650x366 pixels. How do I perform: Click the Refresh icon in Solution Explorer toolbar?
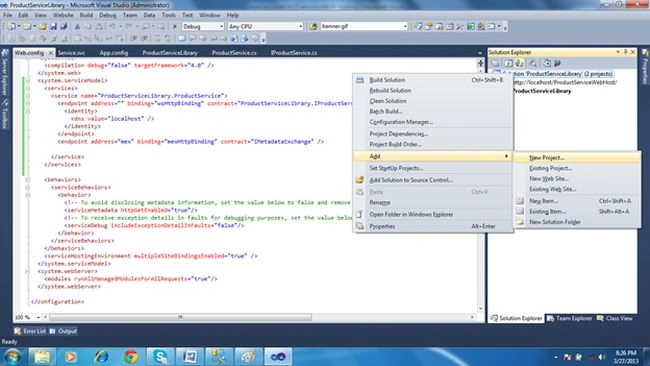click(508, 63)
